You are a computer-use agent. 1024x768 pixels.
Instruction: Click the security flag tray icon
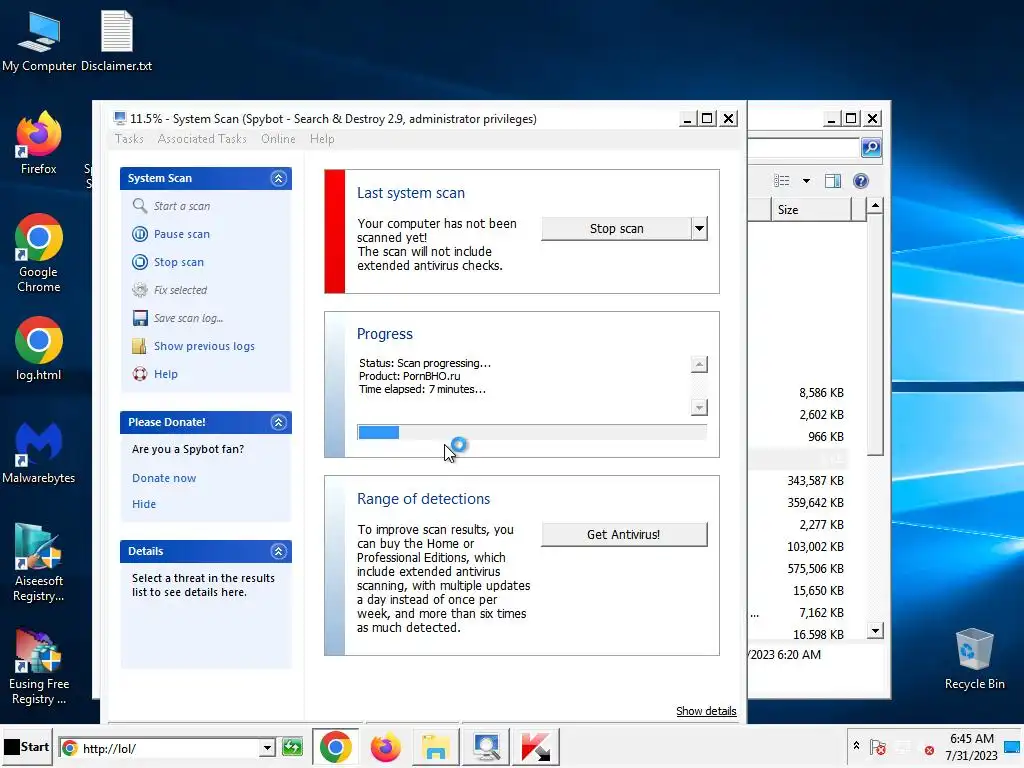tap(878, 747)
